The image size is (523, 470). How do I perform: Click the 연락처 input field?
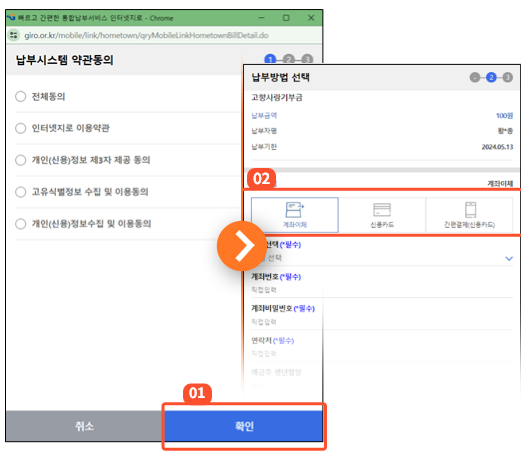[382, 353]
